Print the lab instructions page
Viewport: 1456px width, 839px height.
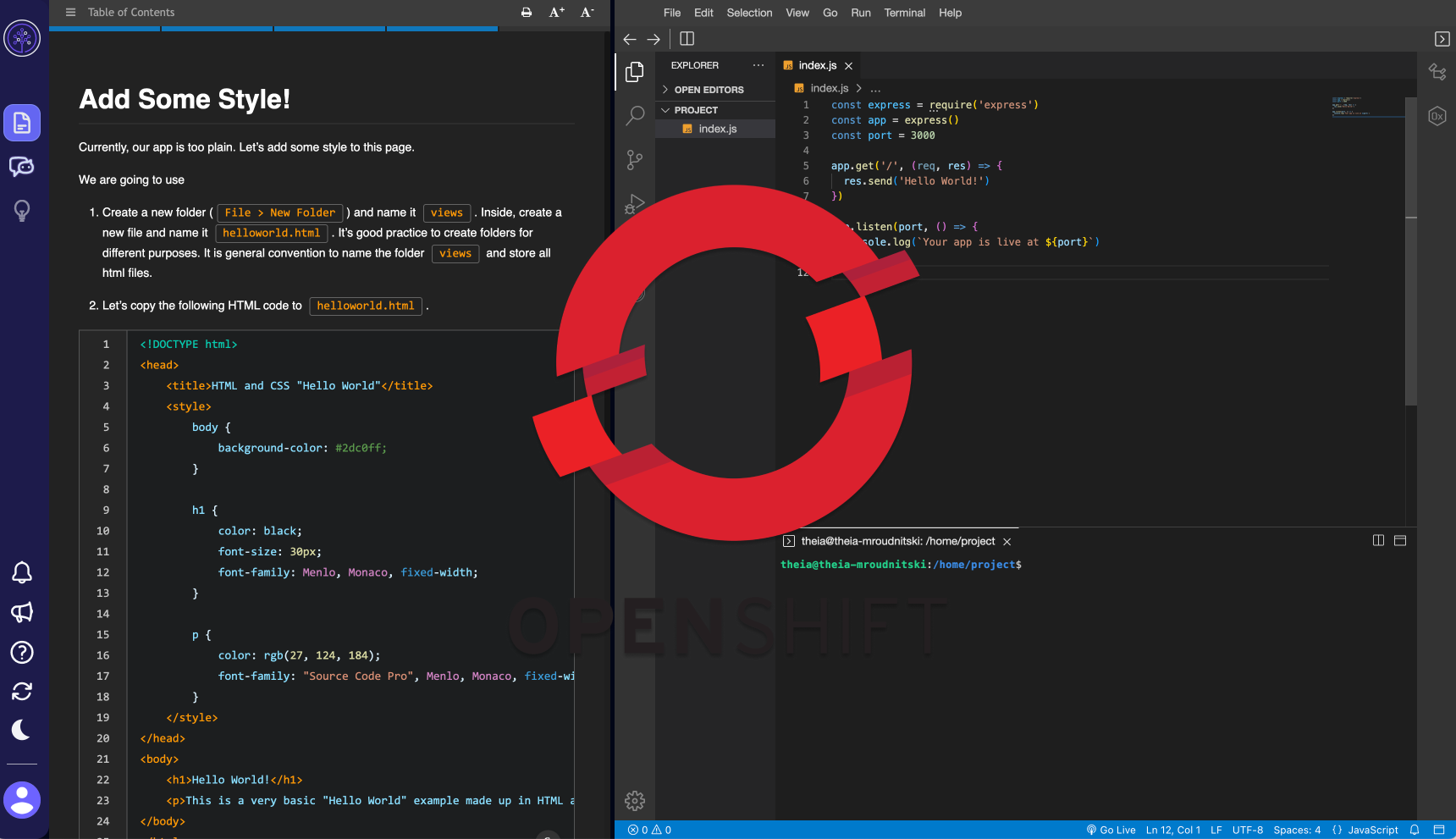pos(527,13)
